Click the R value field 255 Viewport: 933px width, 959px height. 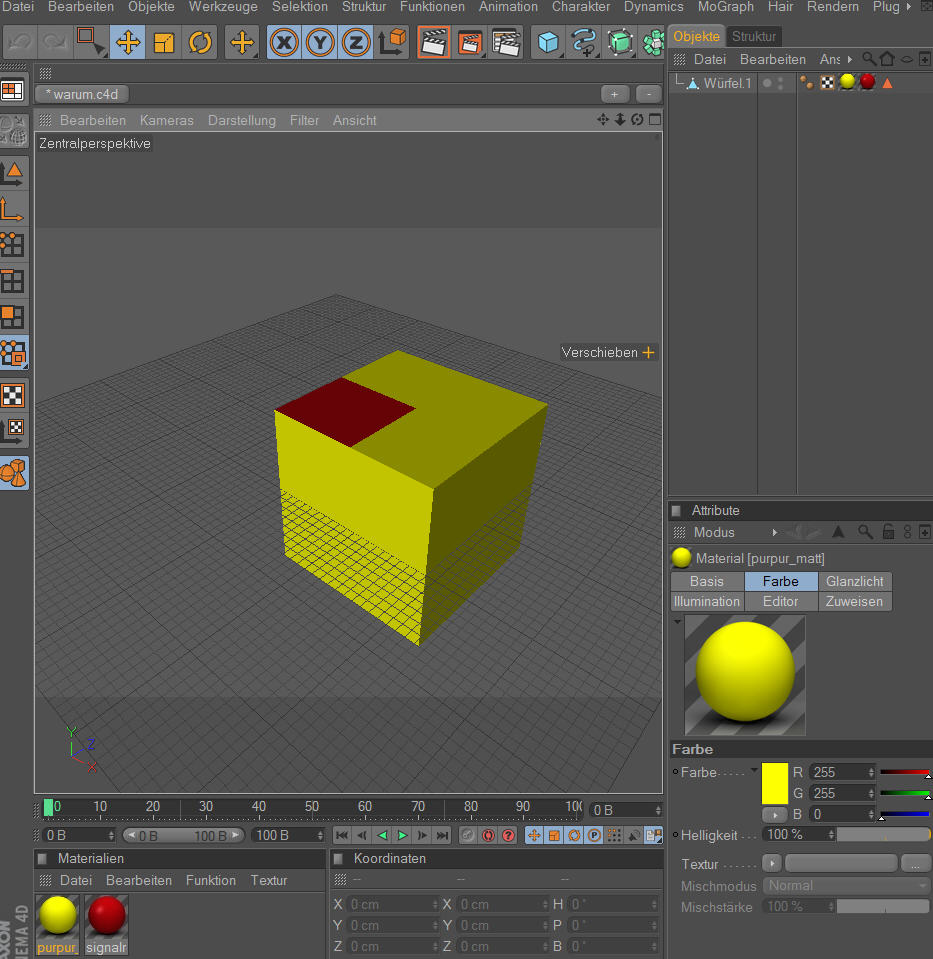click(x=842, y=772)
